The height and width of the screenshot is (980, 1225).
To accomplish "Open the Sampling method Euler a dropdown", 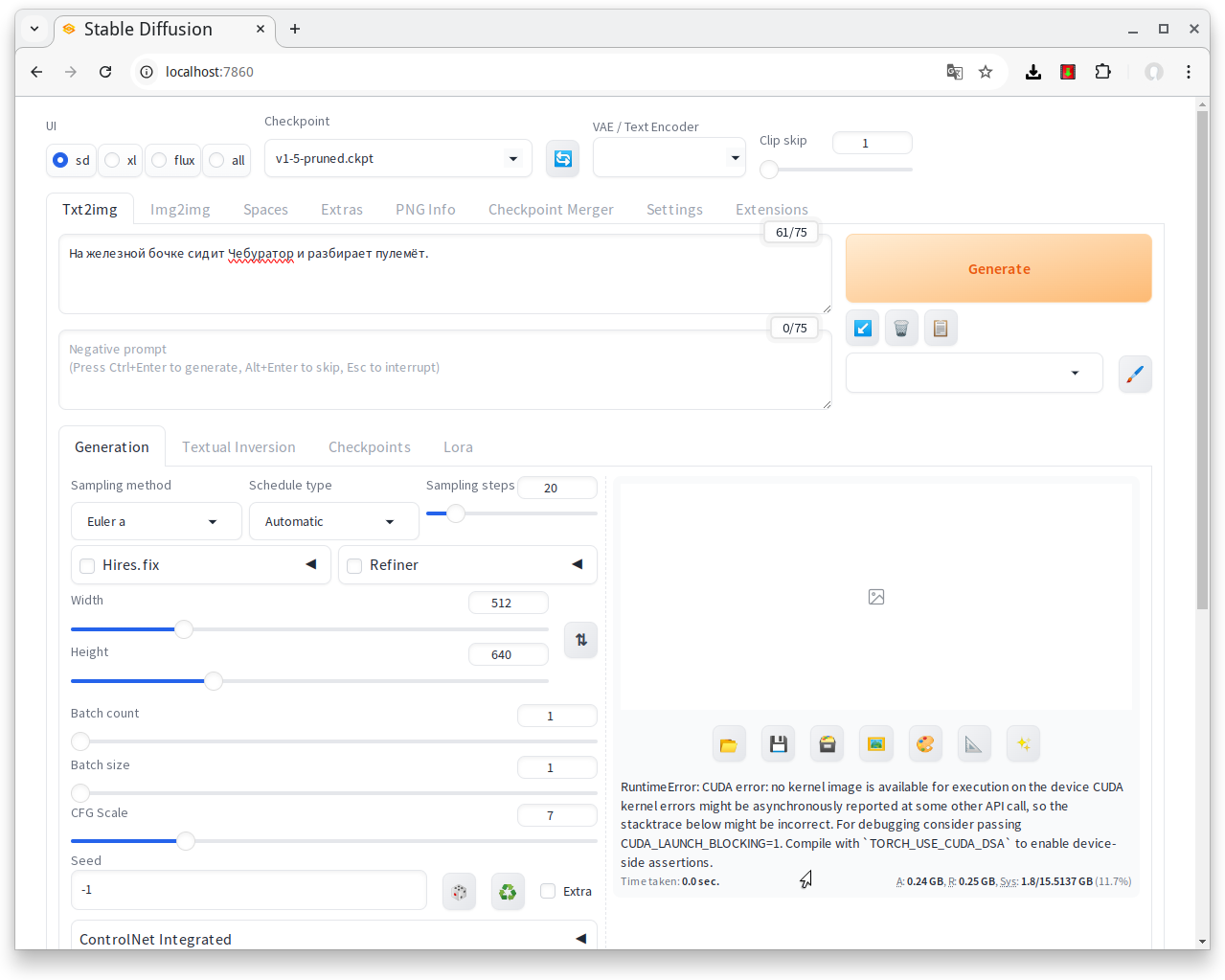I will pos(156,522).
